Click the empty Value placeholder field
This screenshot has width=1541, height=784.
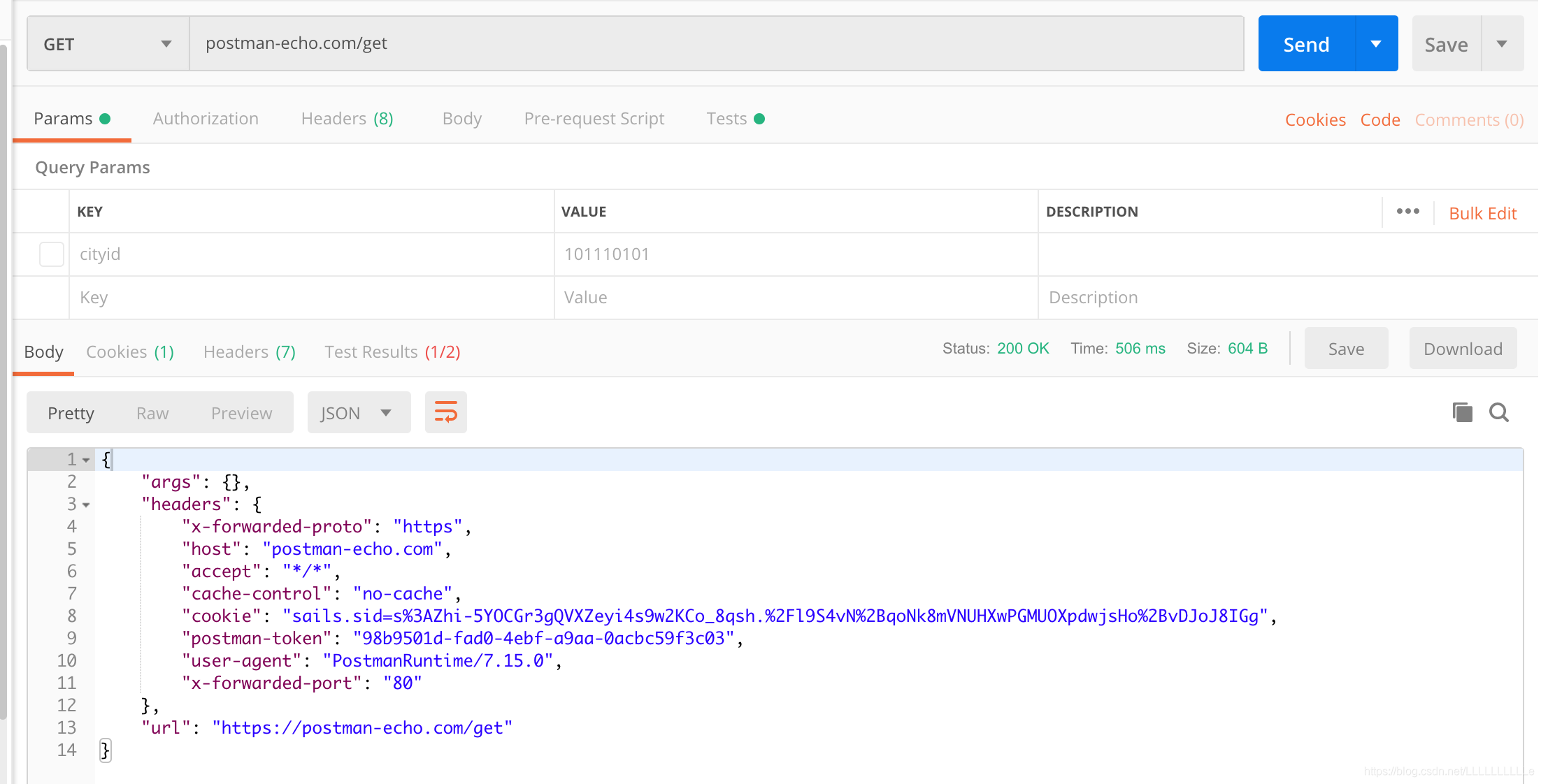(796, 298)
